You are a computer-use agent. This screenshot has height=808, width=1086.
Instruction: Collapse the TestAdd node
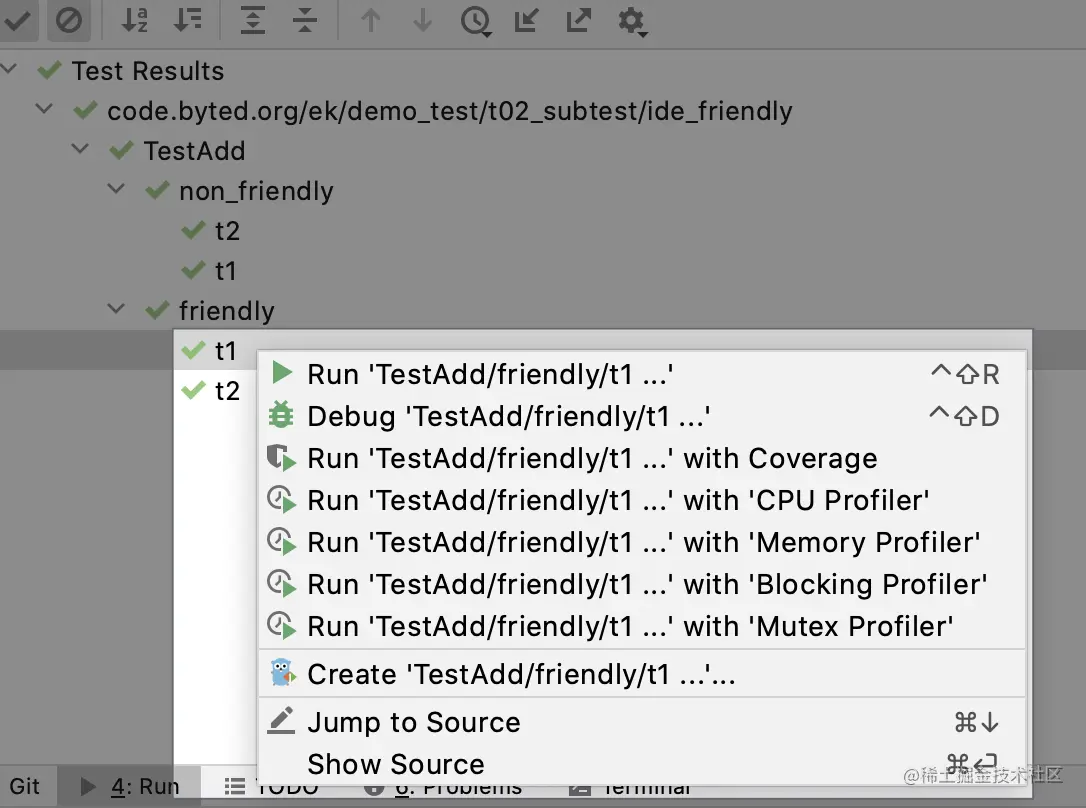coord(80,148)
